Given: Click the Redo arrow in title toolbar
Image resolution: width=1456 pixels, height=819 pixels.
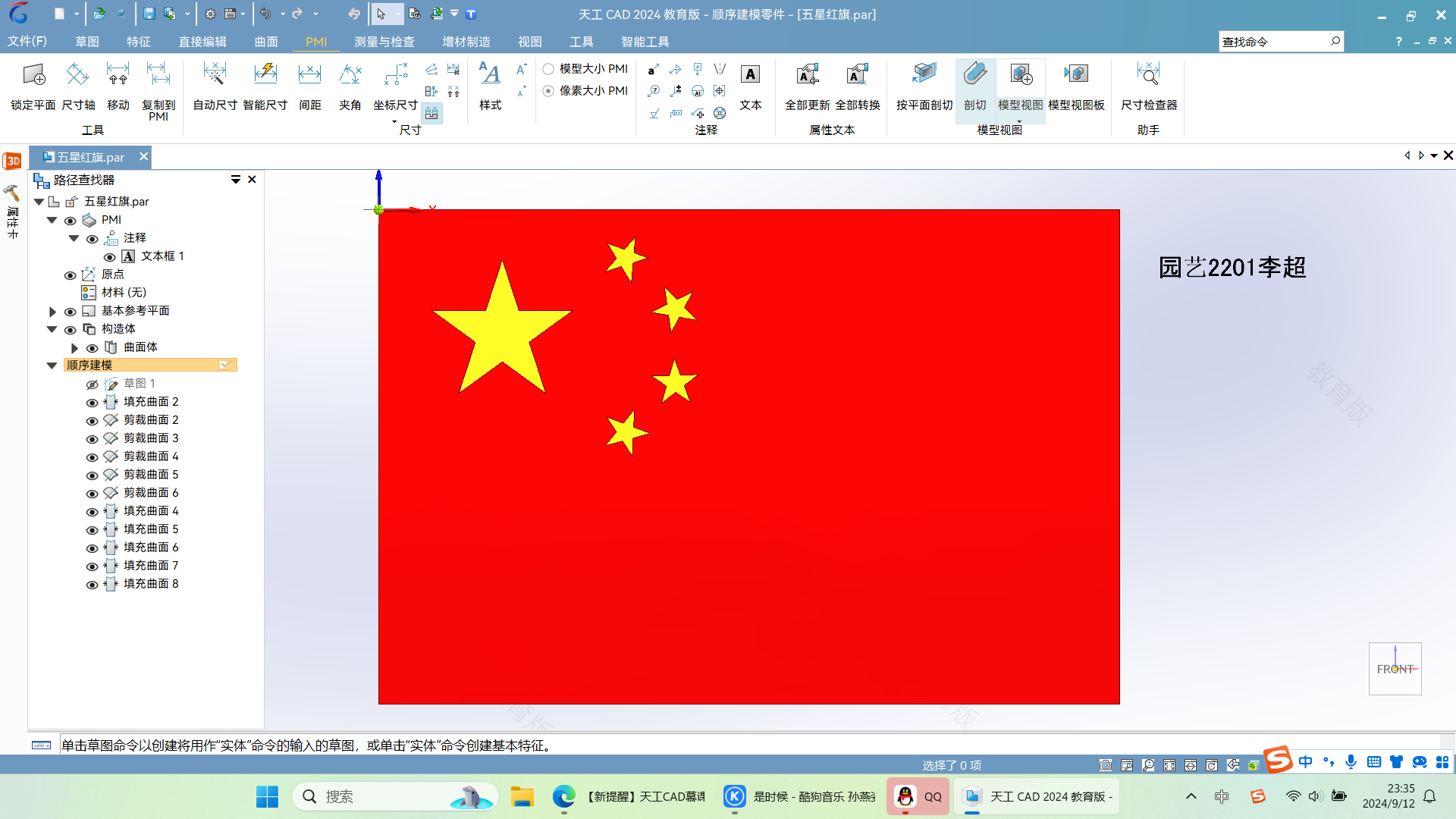Looking at the screenshot, I should [297, 14].
